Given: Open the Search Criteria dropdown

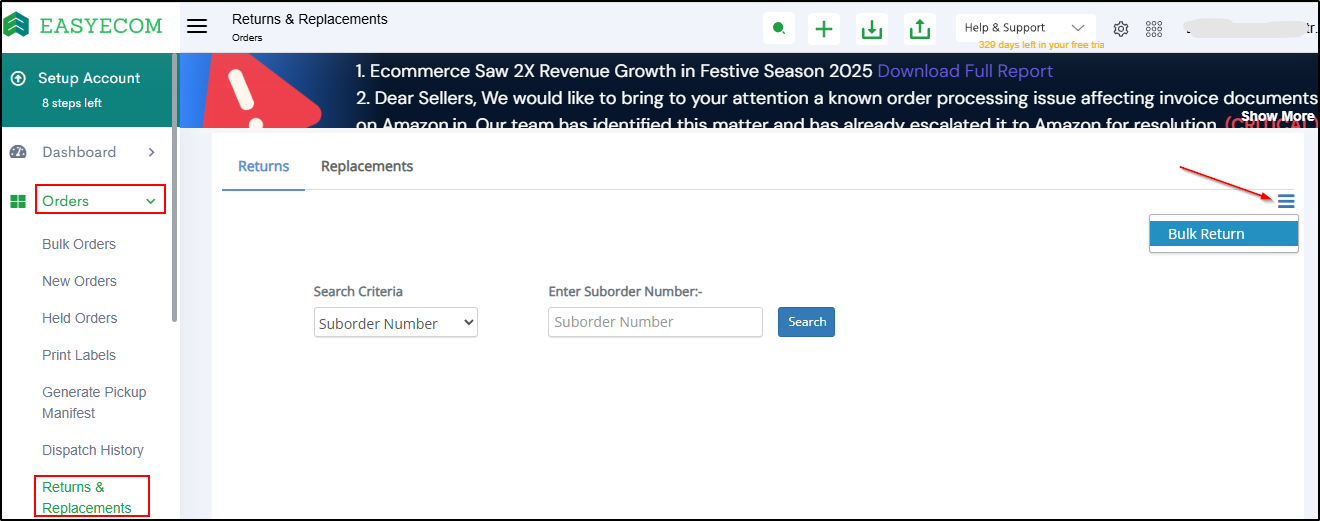Looking at the screenshot, I should (x=395, y=323).
